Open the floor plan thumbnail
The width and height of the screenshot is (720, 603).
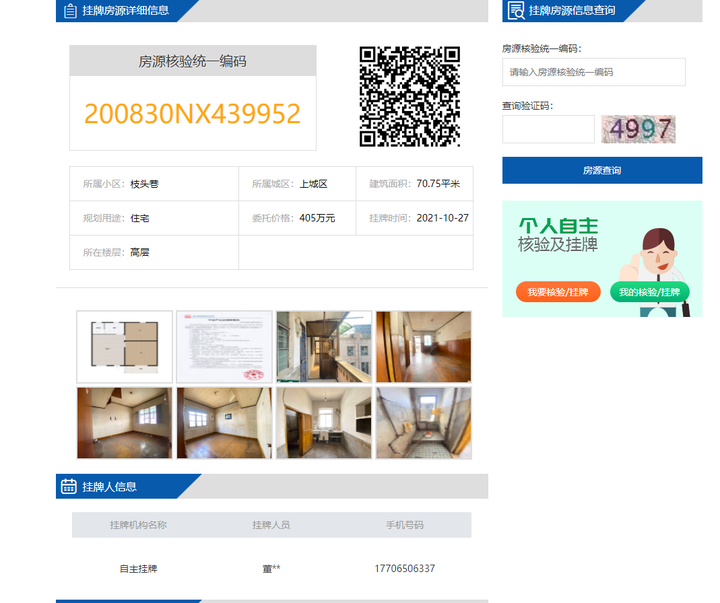[x=125, y=347]
